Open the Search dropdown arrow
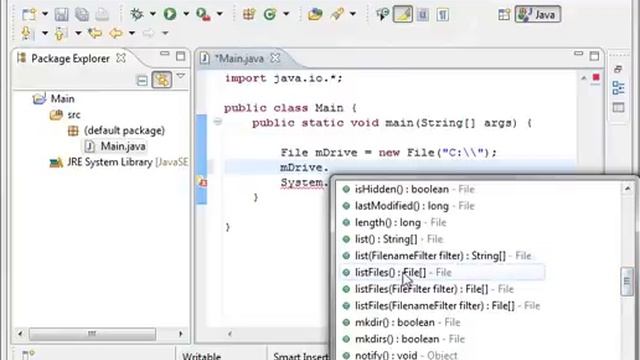Viewport: 640px width, 360px height. [353, 14]
